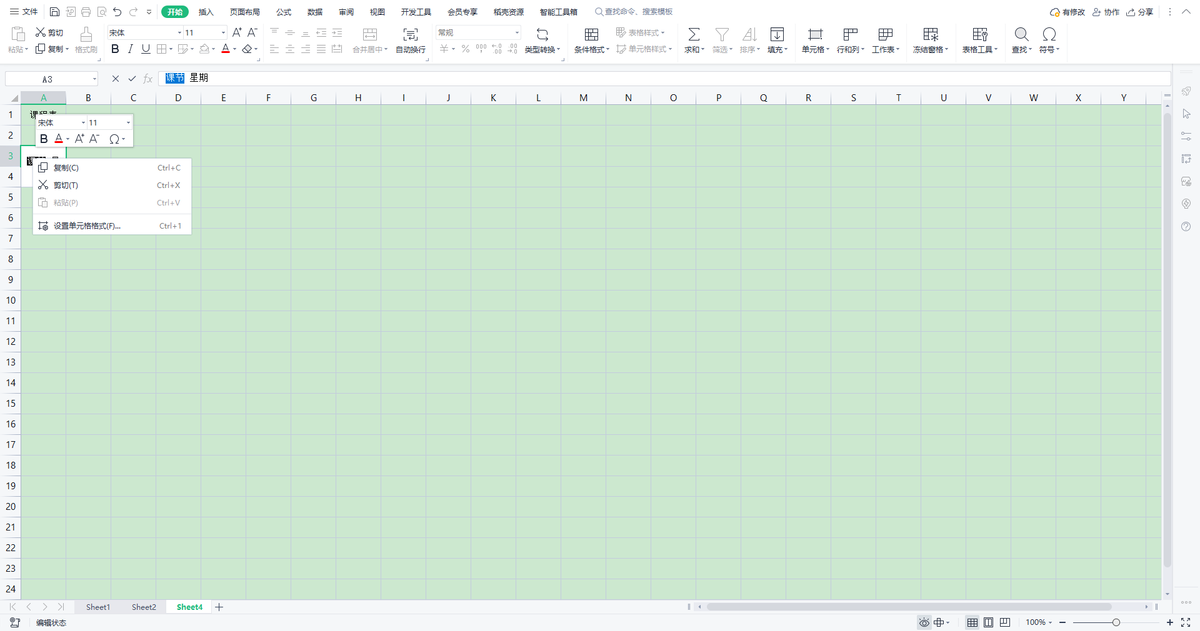Click the 求和 sum icon

pyautogui.click(x=694, y=34)
